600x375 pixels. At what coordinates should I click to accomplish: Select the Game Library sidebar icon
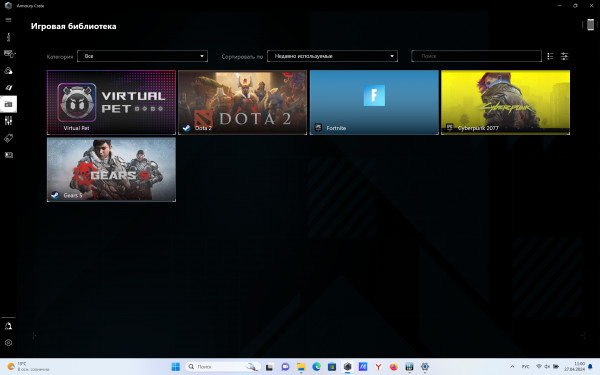8,104
